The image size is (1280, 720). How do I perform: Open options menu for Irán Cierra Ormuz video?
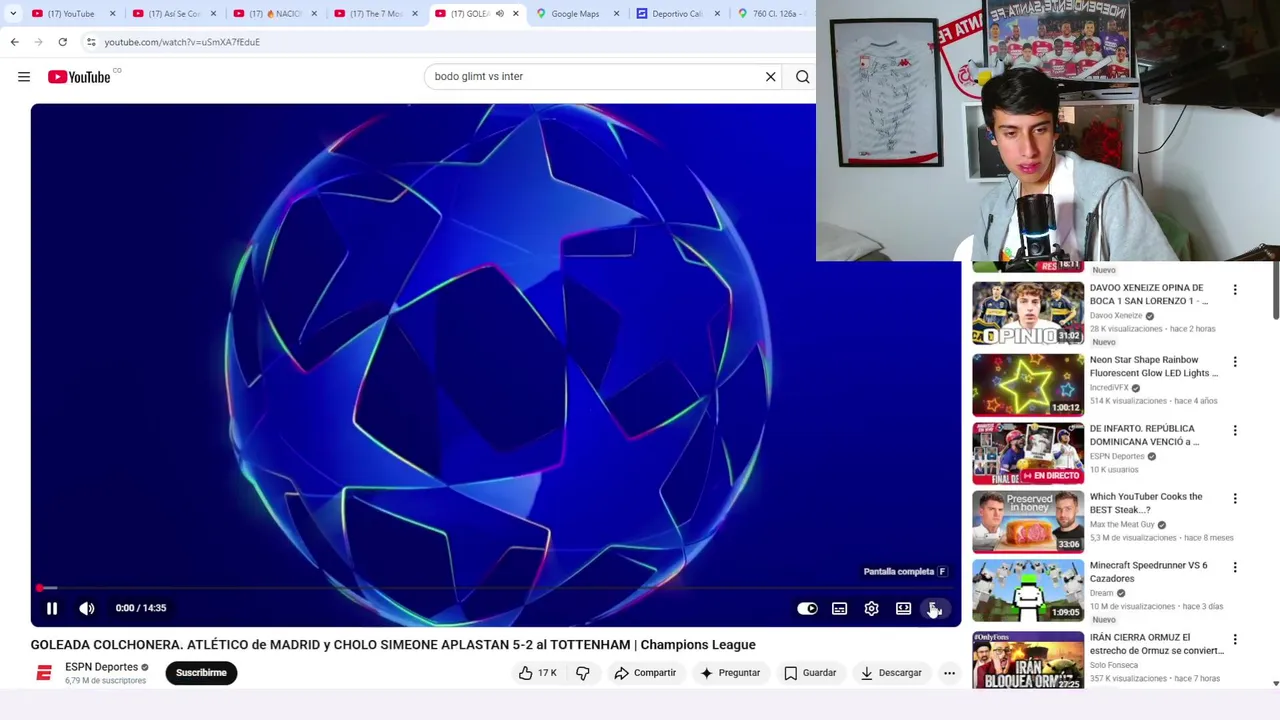(1235, 640)
